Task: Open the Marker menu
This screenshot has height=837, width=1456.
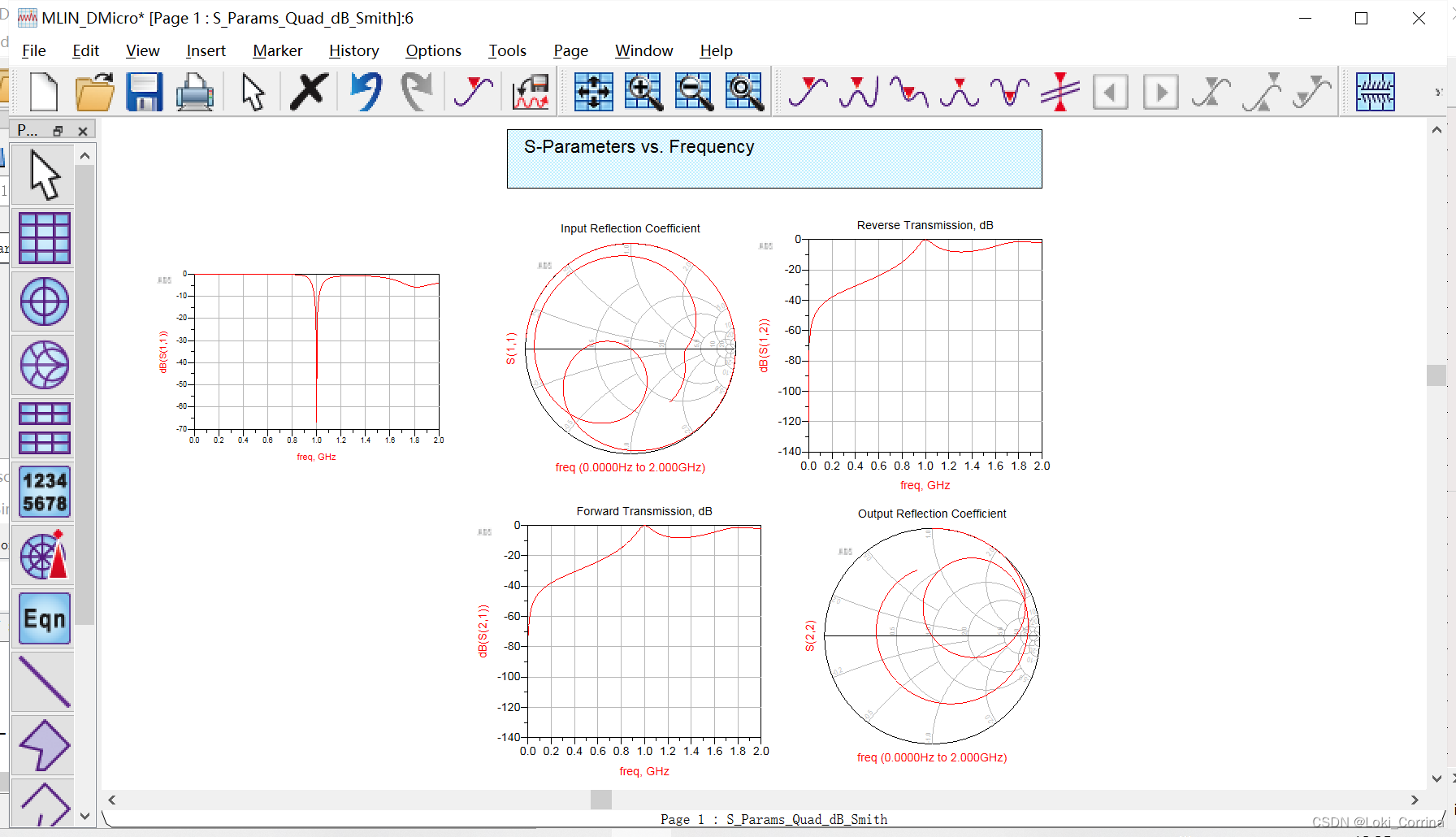Action: point(277,50)
